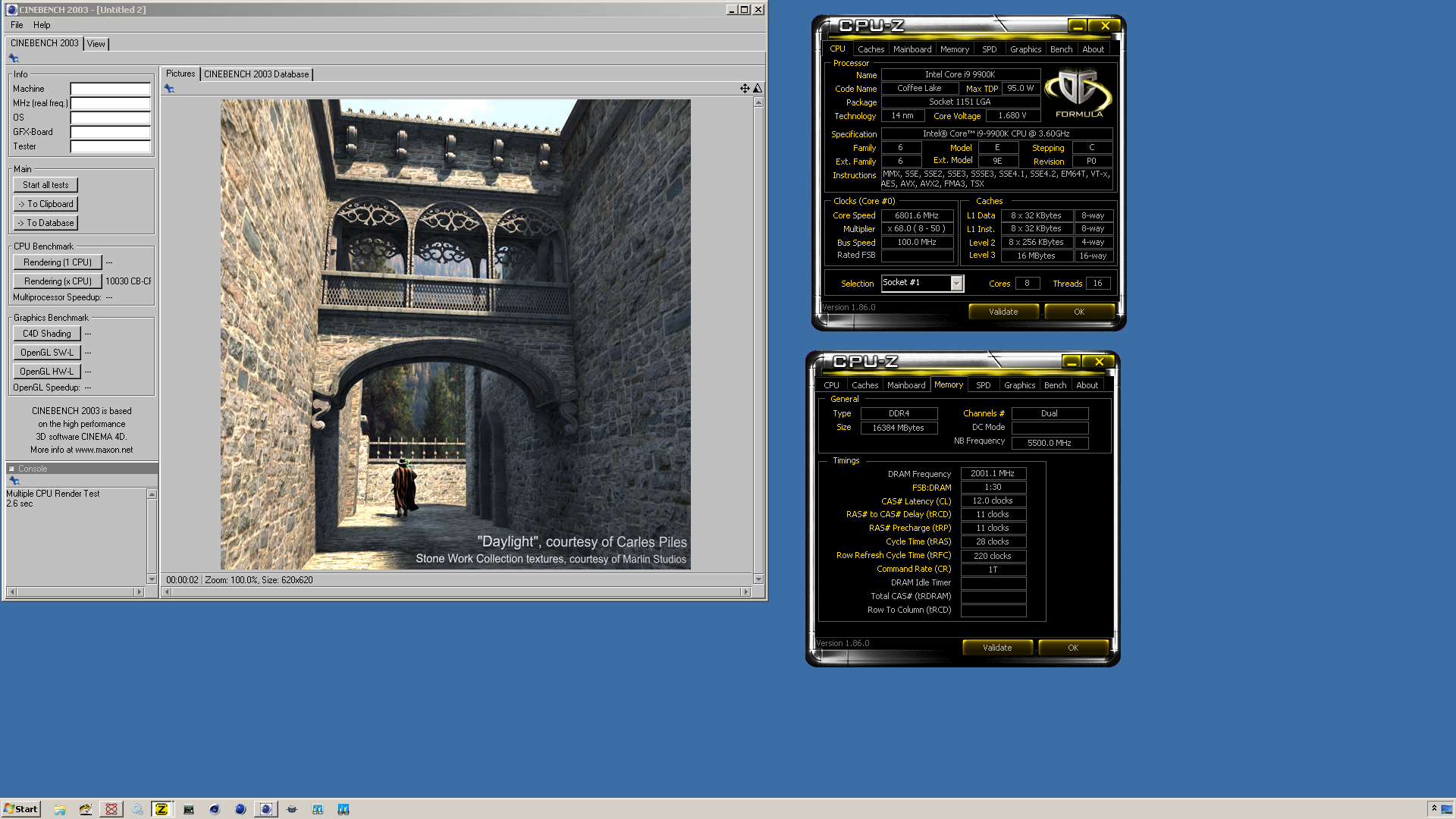Open the last blue binoculars taskbar icon
Viewport: 1456px width, 819px height.
pos(344,809)
